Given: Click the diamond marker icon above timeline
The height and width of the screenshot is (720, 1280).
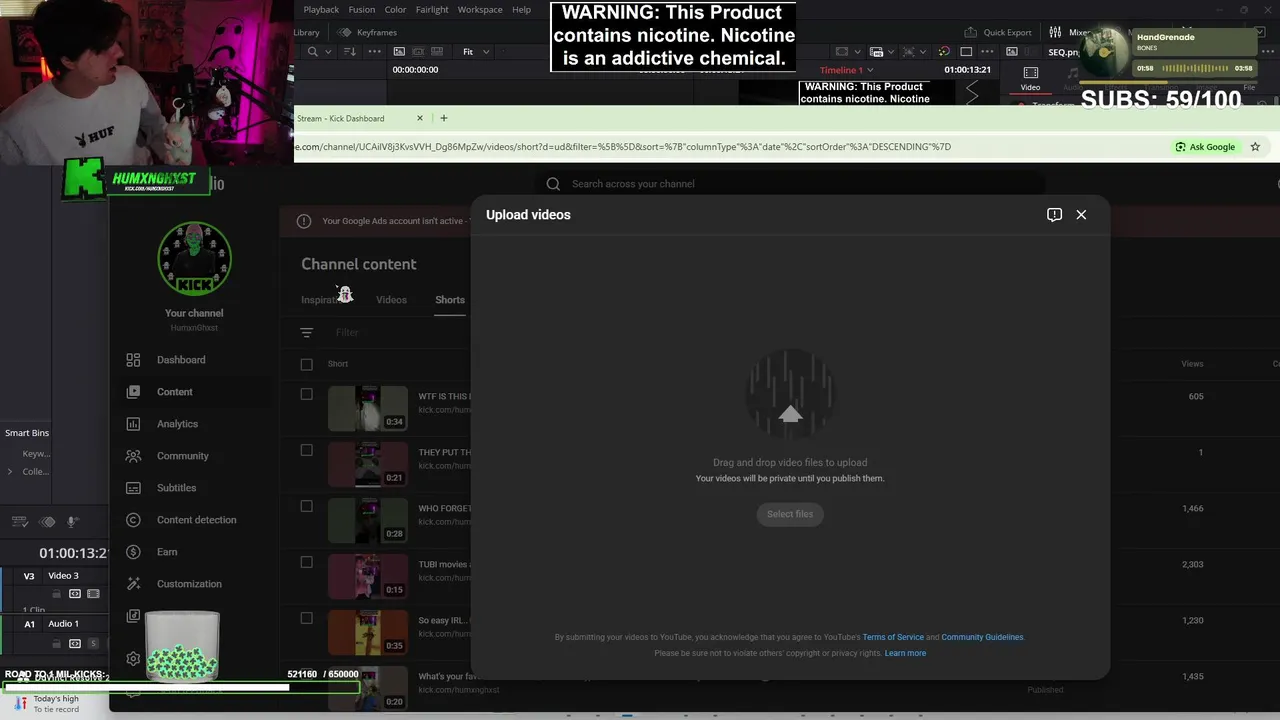Looking at the screenshot, I should tap(47, 522).
